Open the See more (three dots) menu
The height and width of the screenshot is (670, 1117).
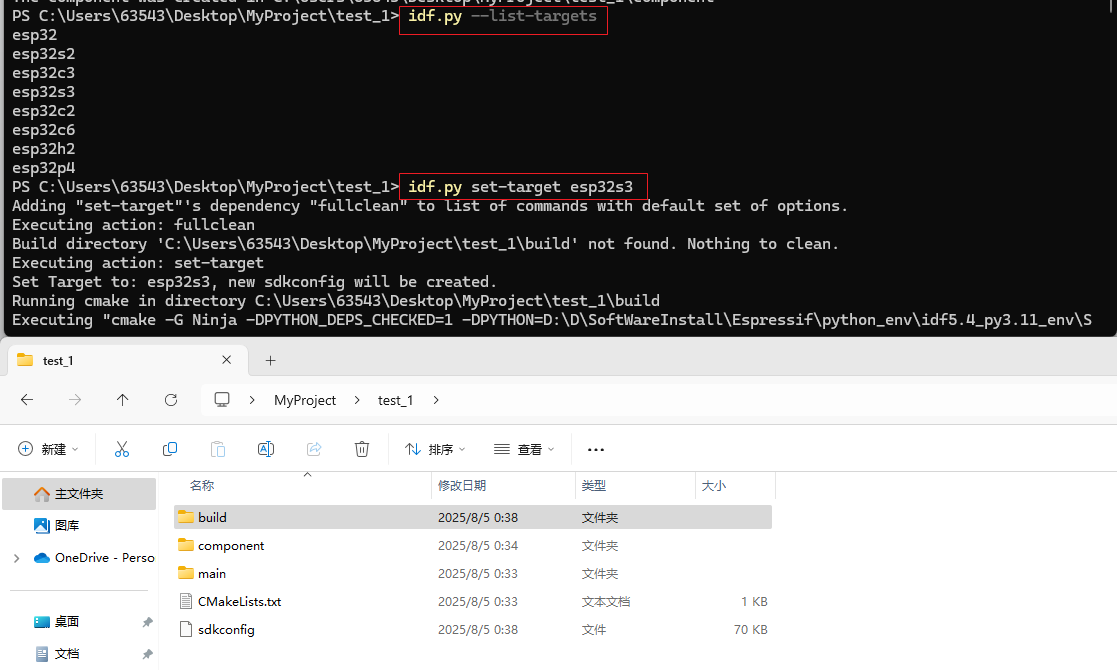(x=596, y=449)
